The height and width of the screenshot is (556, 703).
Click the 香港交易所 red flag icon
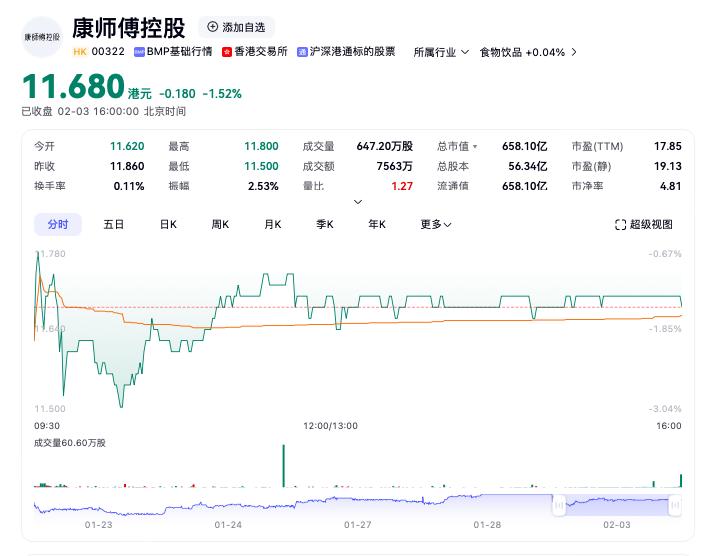[227, 52]
